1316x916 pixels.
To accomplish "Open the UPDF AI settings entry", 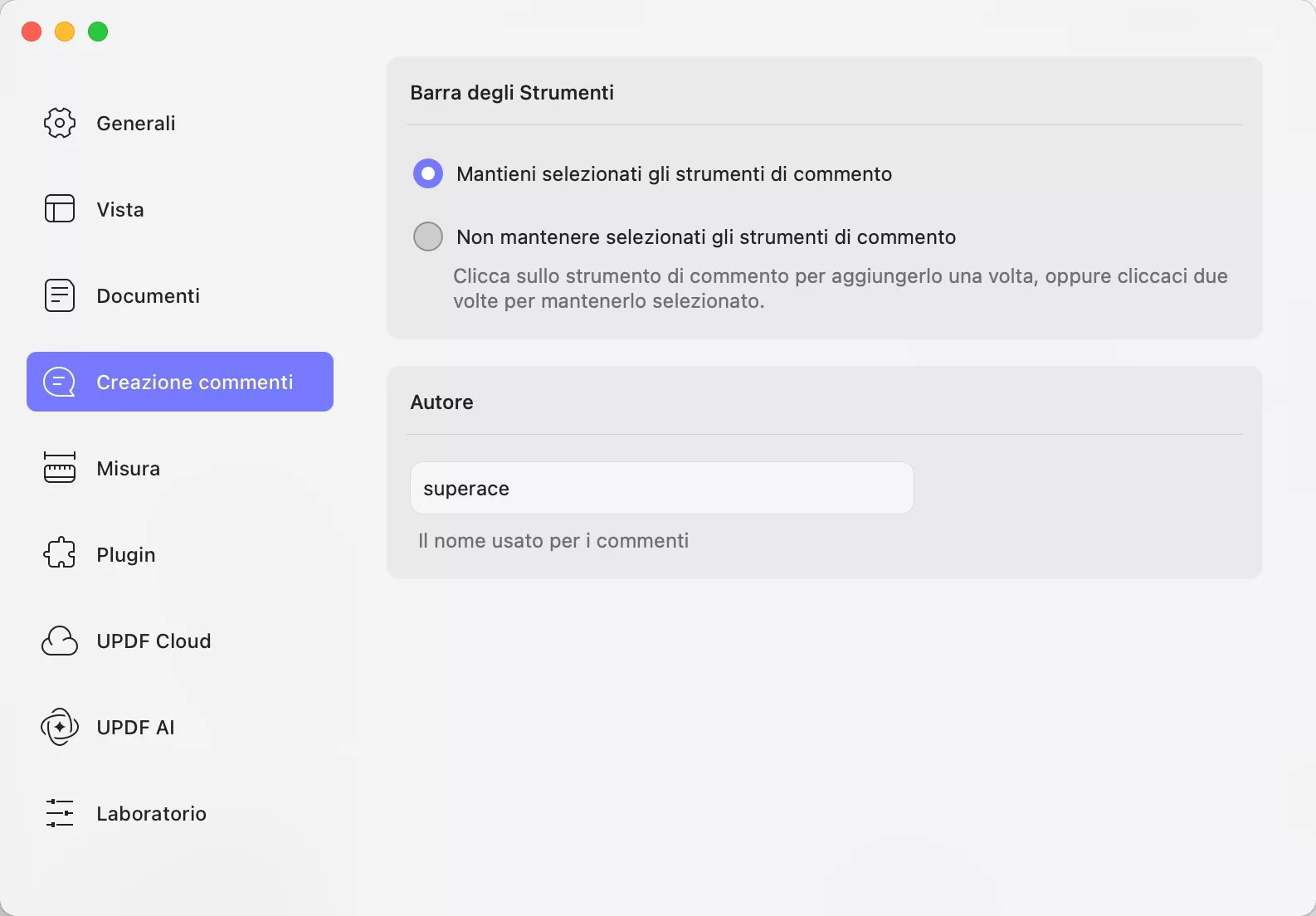I will click(135, 727).
